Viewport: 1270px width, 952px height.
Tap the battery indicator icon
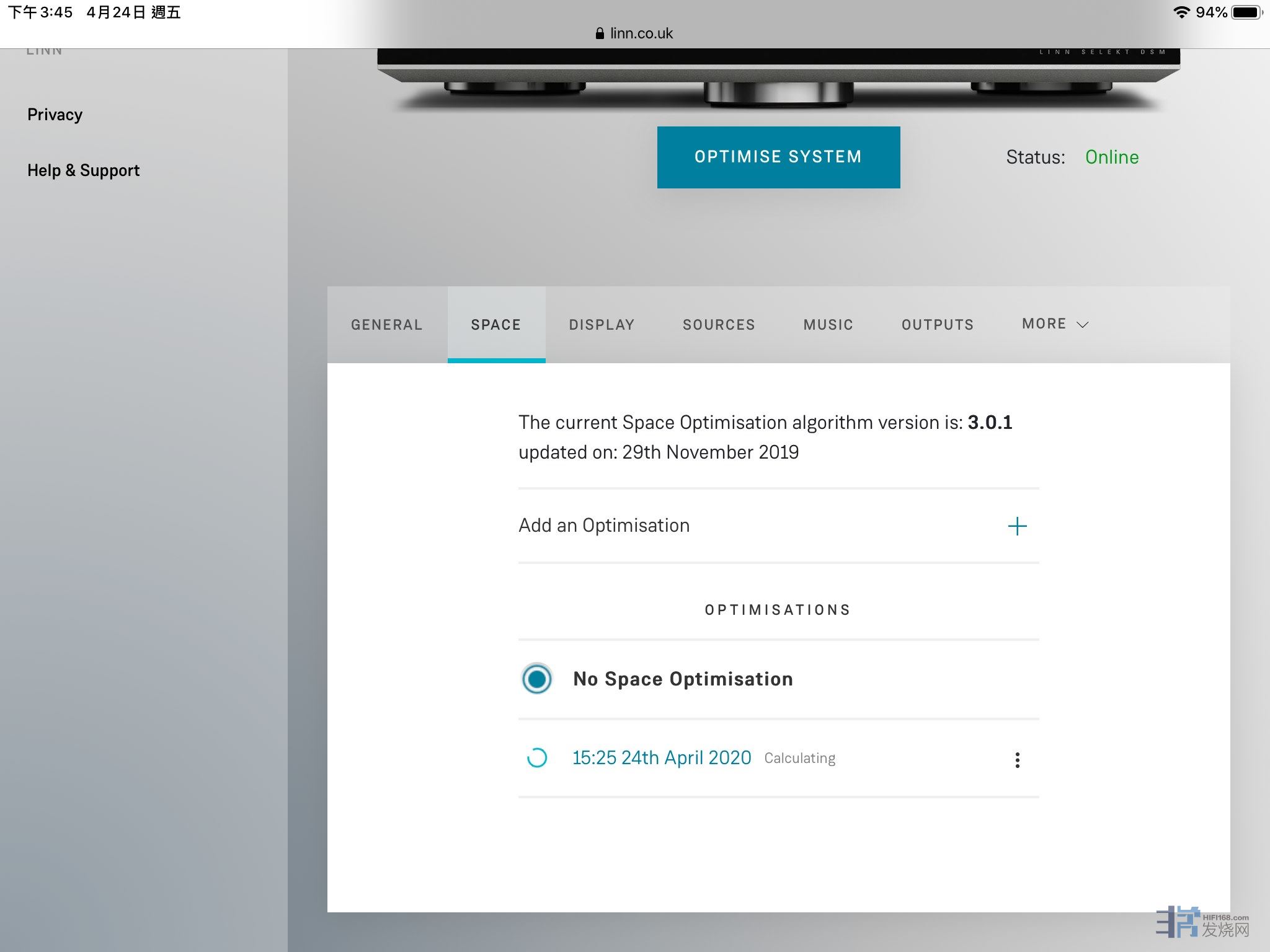click(1246, 12)
